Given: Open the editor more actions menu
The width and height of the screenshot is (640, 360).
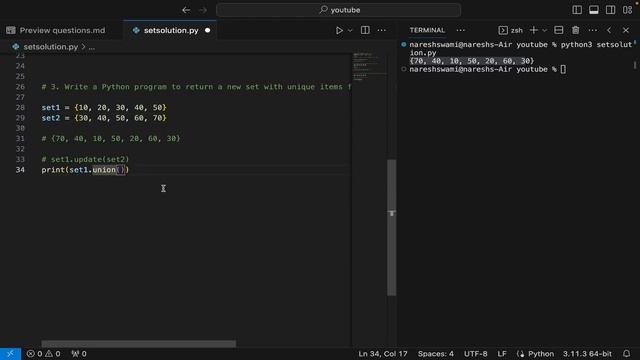Looking at the screenshot, I should 382,30.
